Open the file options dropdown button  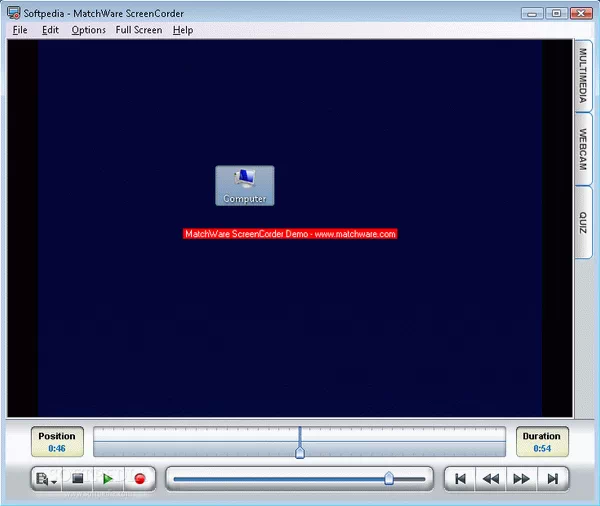46,479
